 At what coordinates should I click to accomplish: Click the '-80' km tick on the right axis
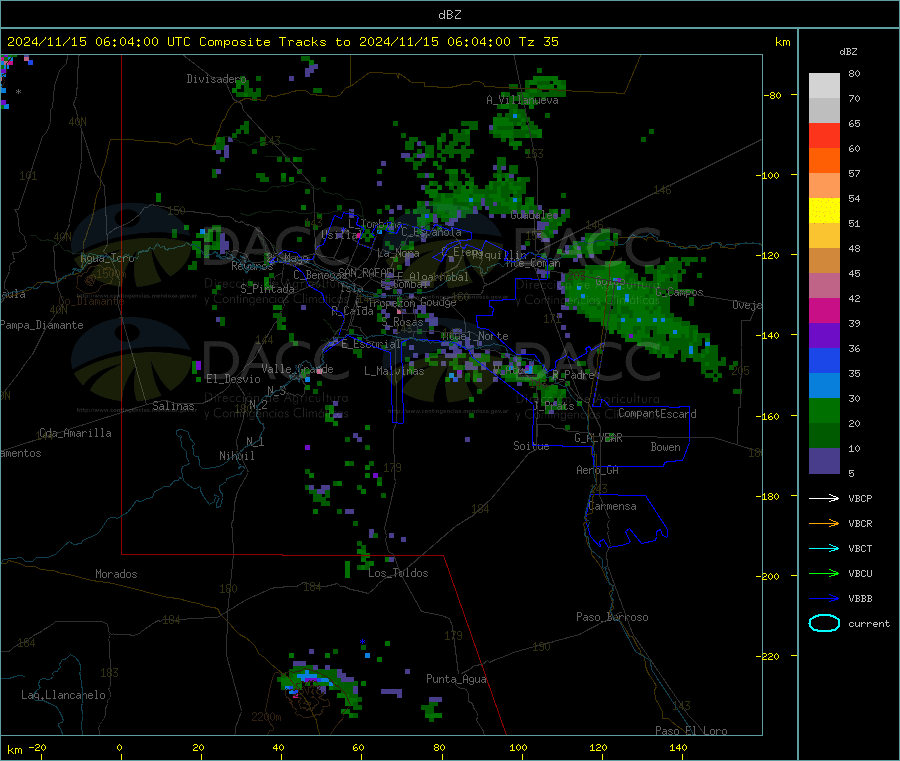(773, 95)
